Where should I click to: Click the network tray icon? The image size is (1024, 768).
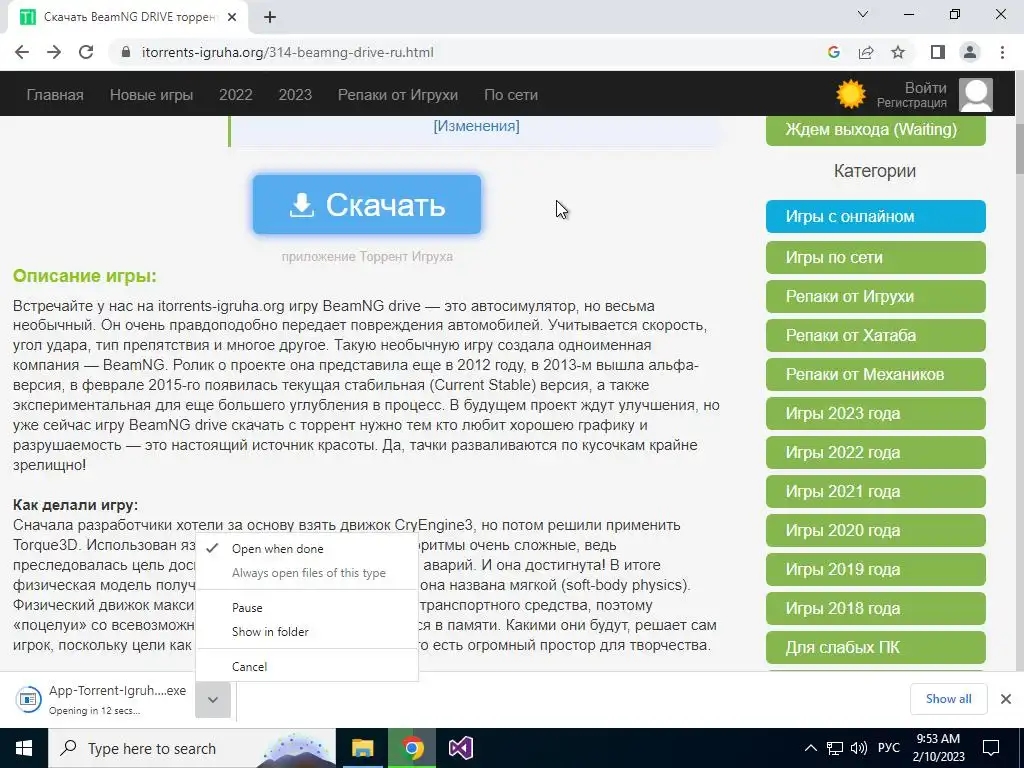pyautogui.click(x=835, y=748)
